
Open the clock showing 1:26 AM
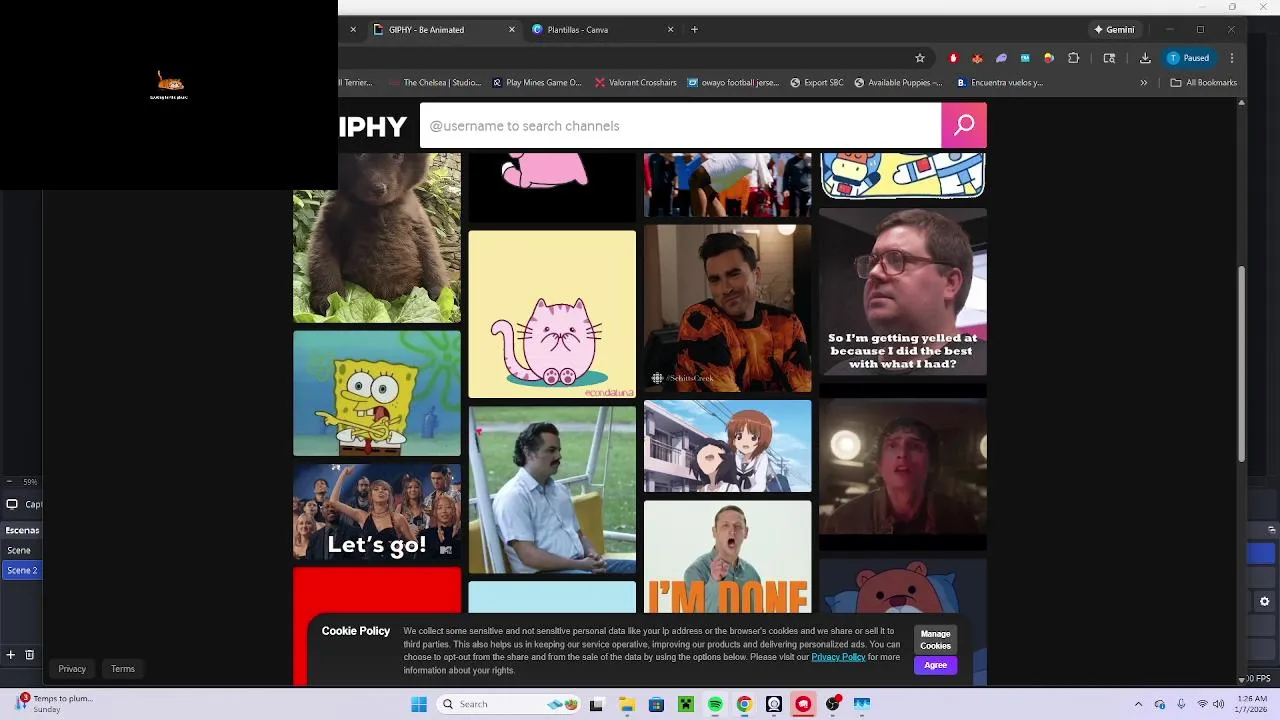(1253, 704)
